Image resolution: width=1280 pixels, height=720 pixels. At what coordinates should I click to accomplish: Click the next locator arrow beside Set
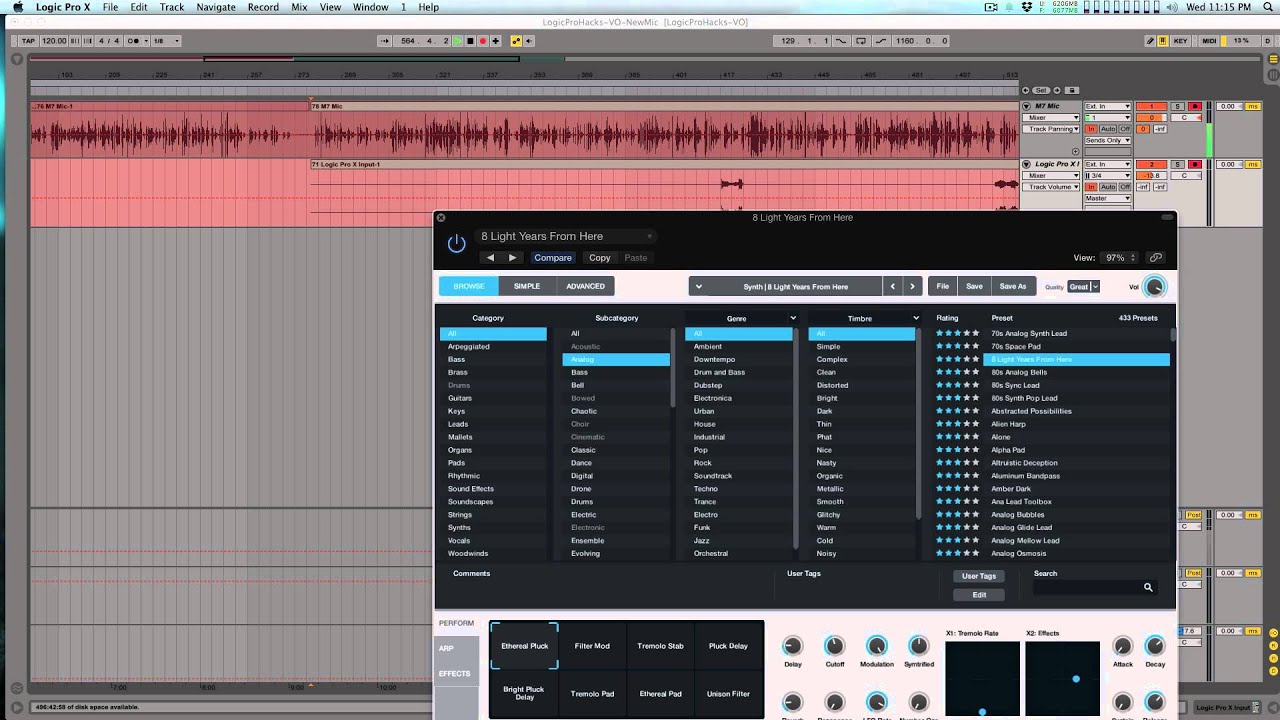[1057, 90]
